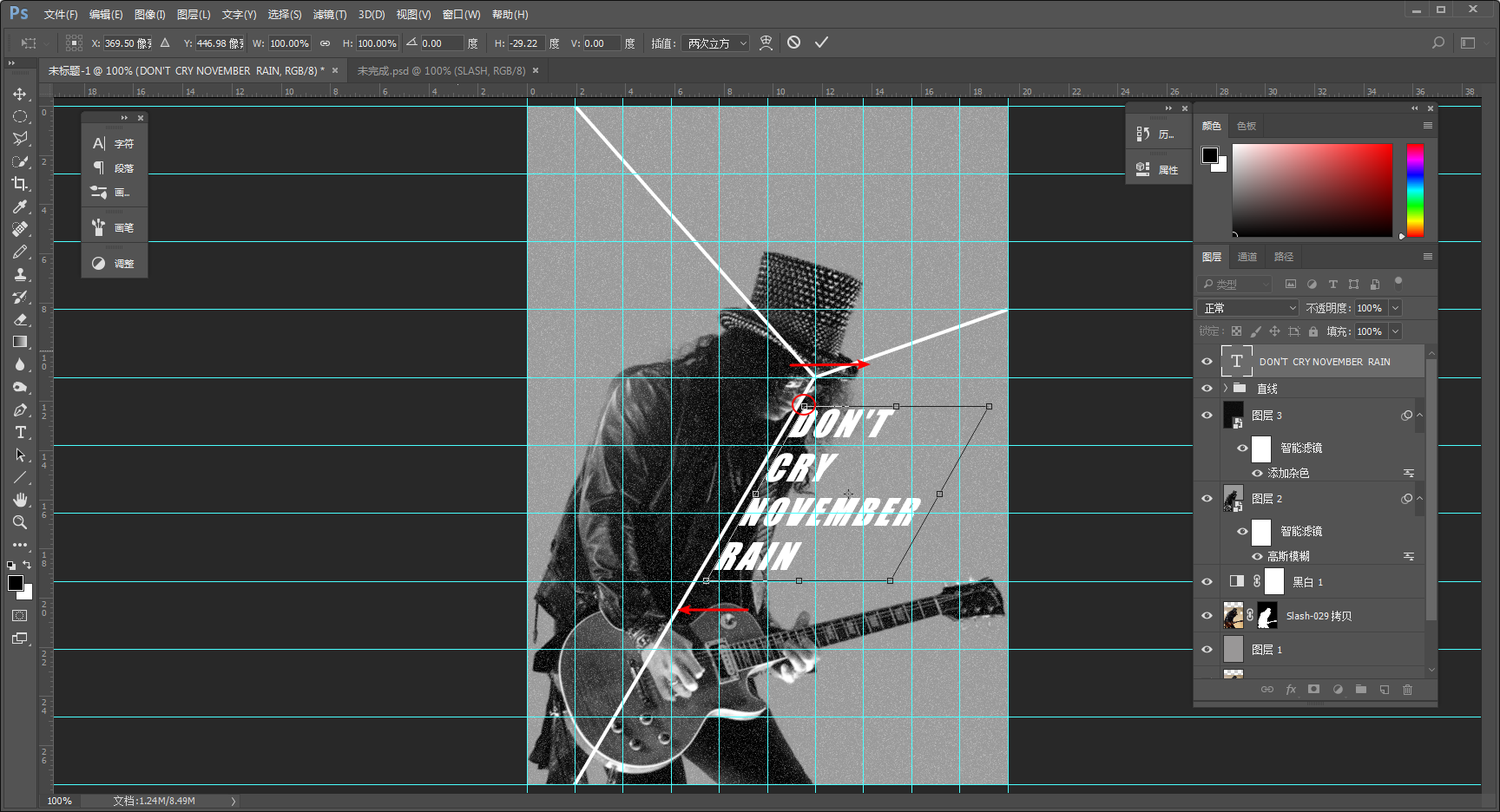Viewport: 1500px width, 812px height.
Task: Select the Crop tool
Action: (20, 184)
